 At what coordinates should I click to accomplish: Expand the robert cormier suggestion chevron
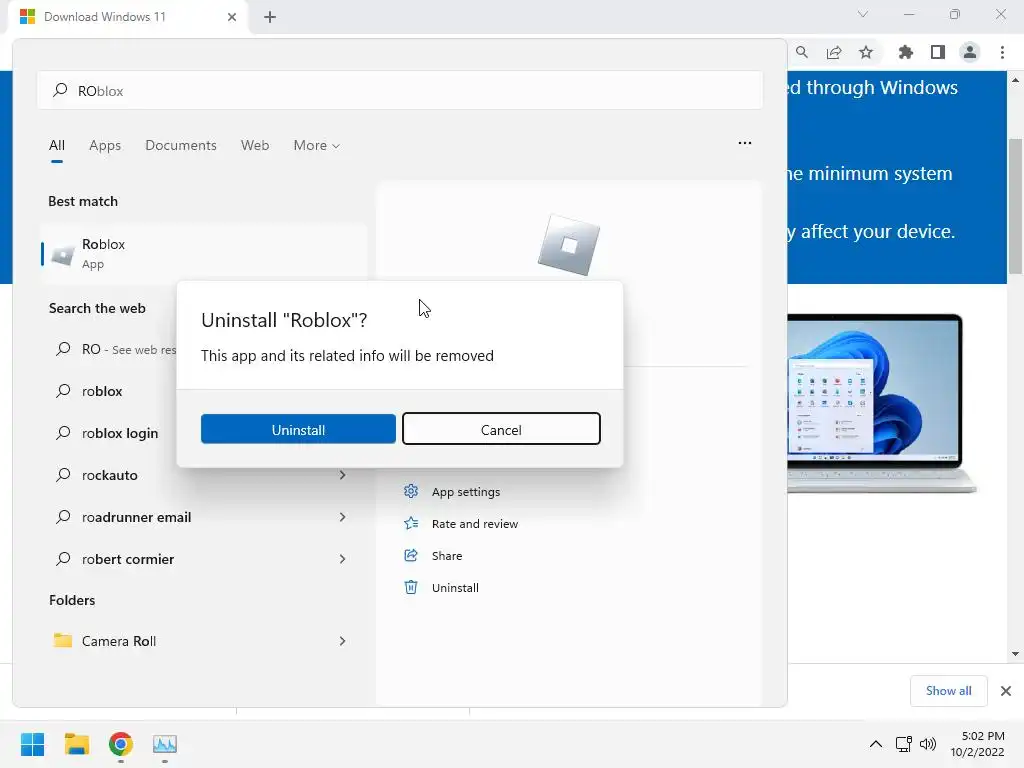click(x=342, y=559)
